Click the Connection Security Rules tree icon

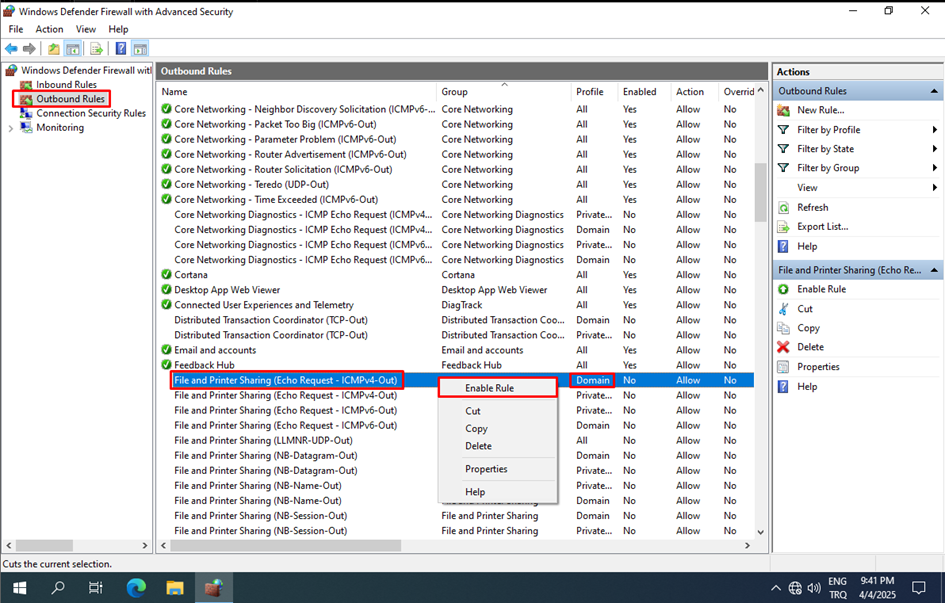coord(26,113)
